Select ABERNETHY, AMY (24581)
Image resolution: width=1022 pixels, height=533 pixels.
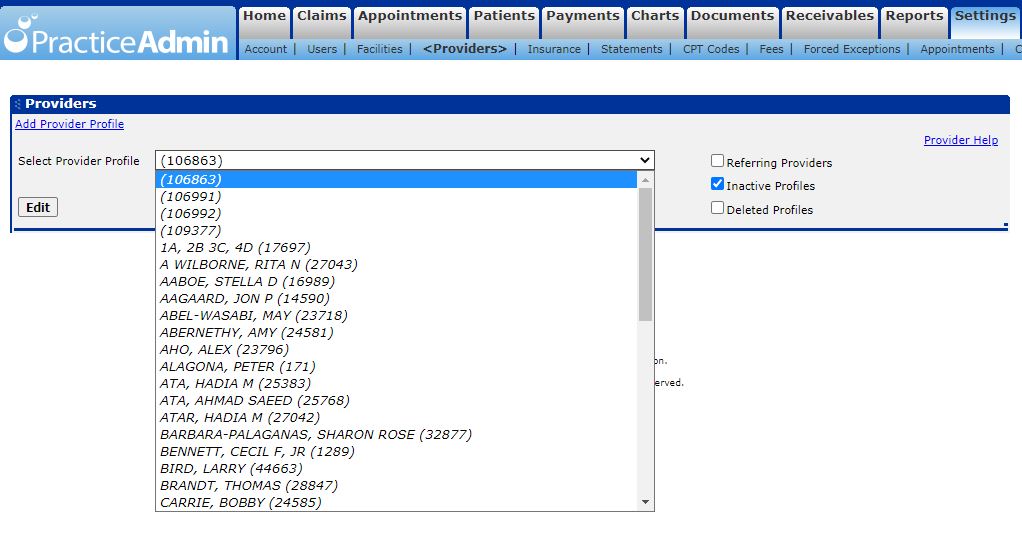tap(396, 332)
